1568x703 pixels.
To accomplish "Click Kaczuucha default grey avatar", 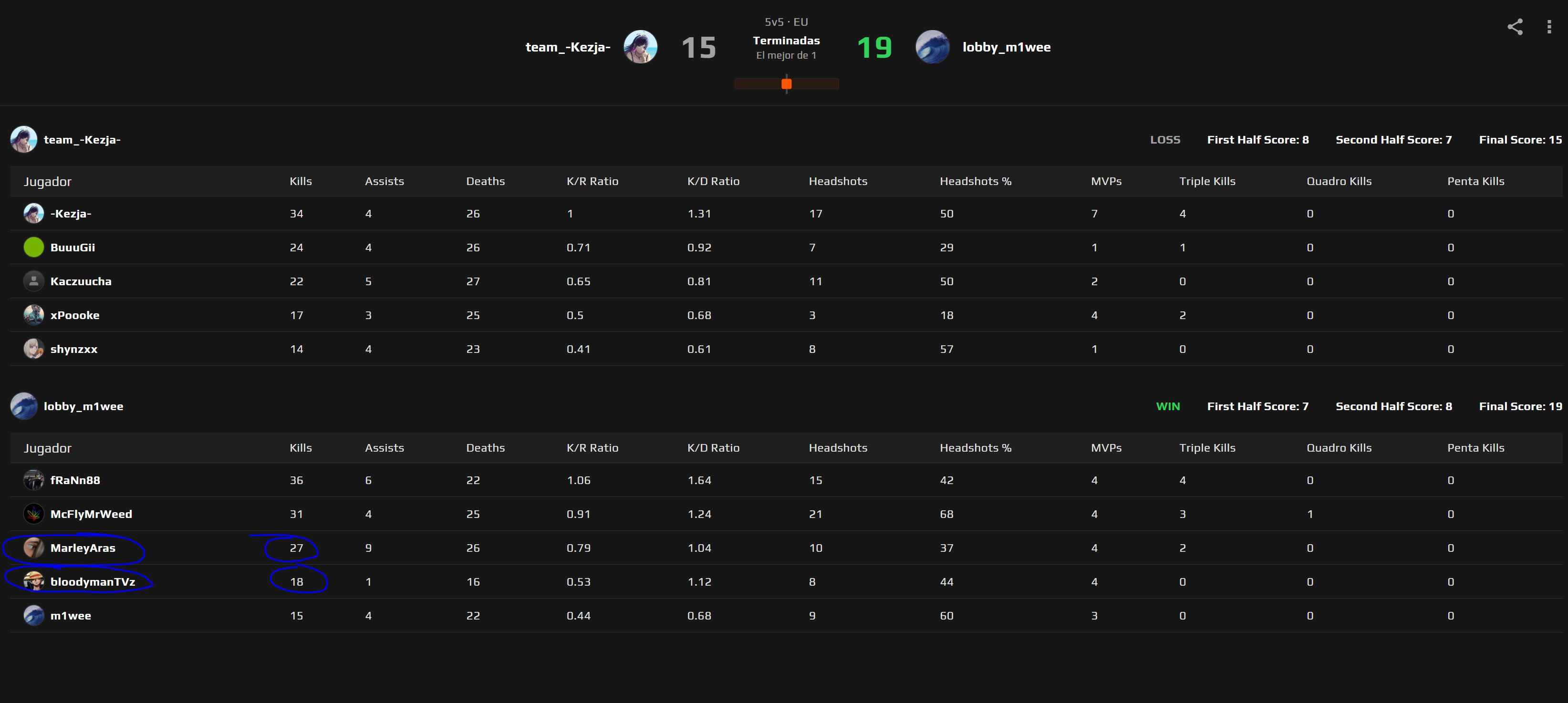I will [x=33, y=281].
